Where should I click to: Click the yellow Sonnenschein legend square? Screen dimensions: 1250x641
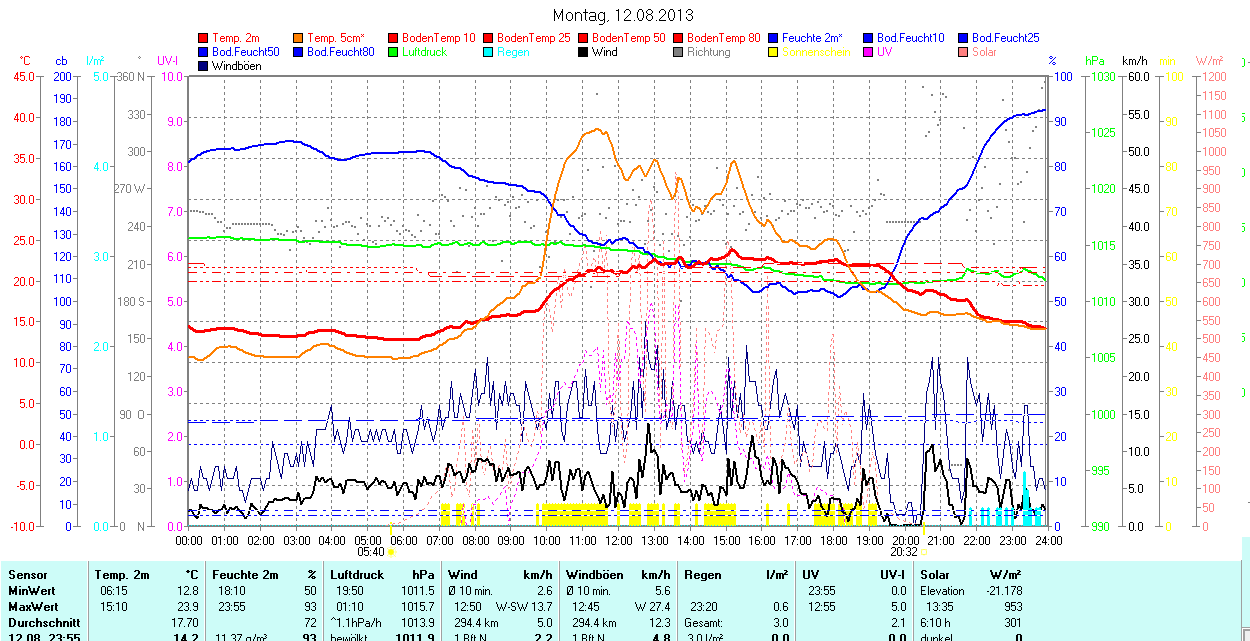[774, 52]
